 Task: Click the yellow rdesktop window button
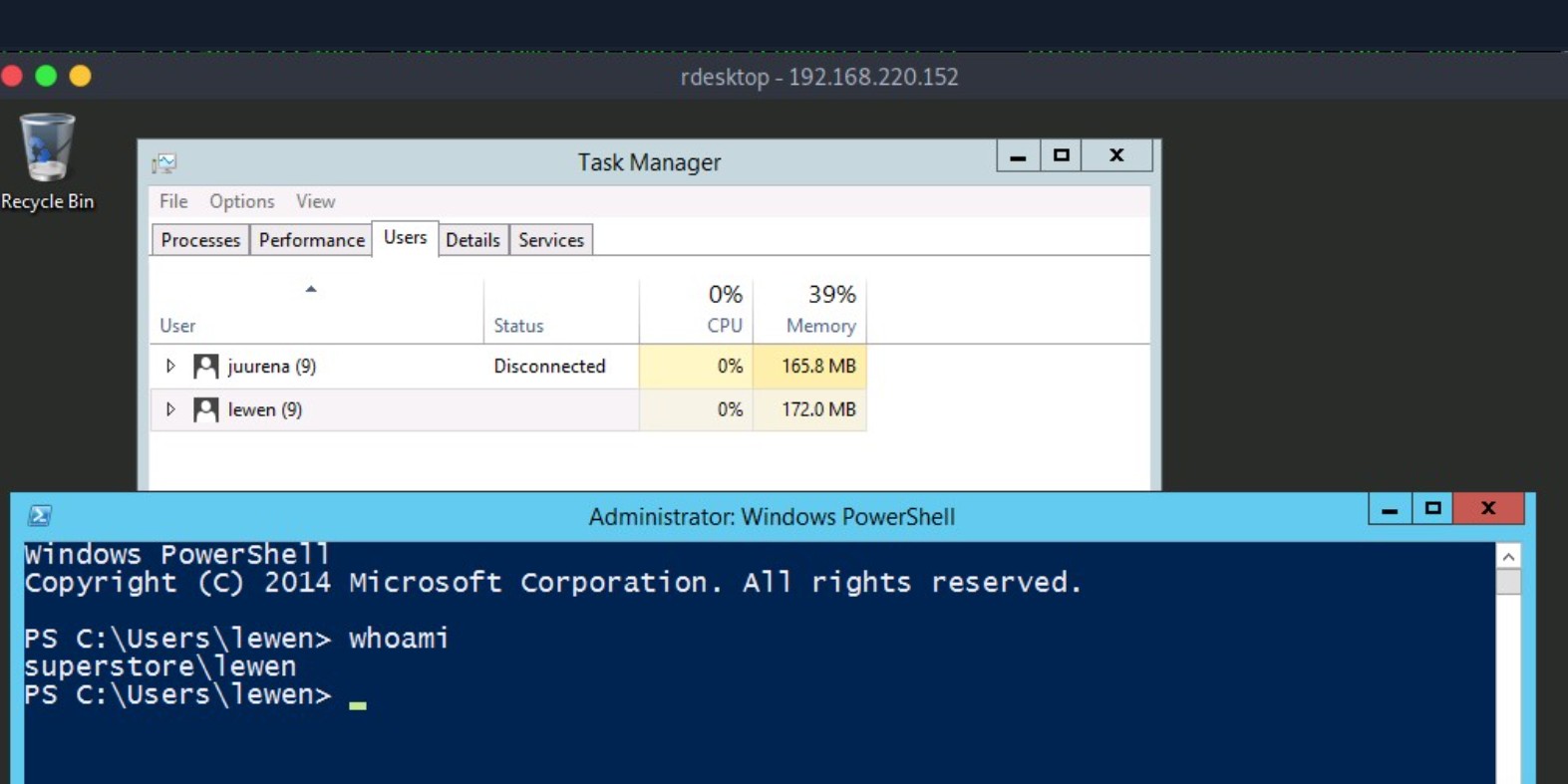tap(80, 76)
